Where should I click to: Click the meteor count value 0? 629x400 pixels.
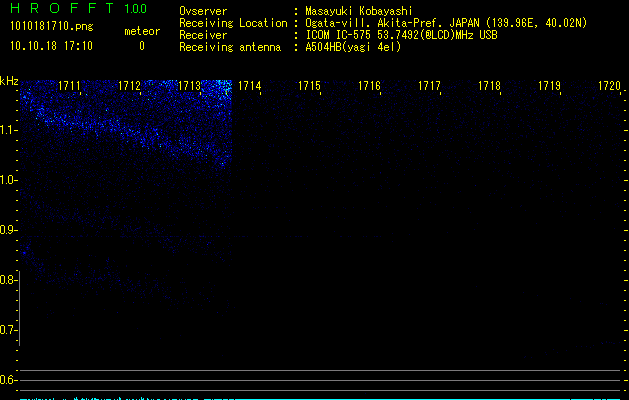[142, 46]
